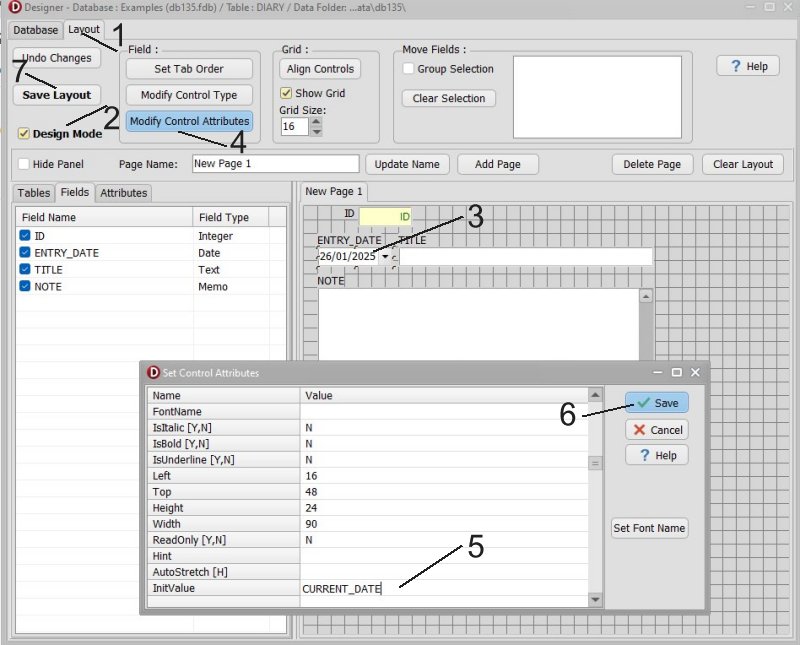This screenshot has height=645, width=800.
Task: Maximize the Set Control Attributes dialog
Action: click(x=677, y=373)
